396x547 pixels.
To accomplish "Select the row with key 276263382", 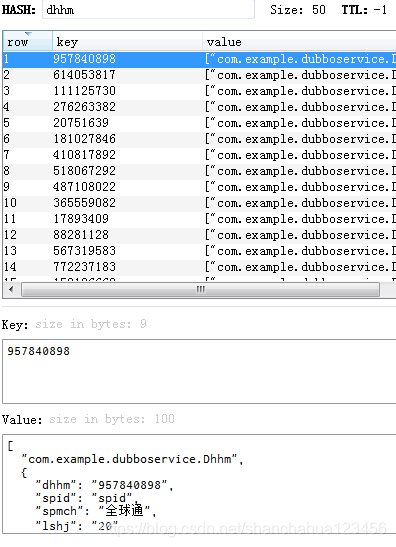I will pos(200,107).
